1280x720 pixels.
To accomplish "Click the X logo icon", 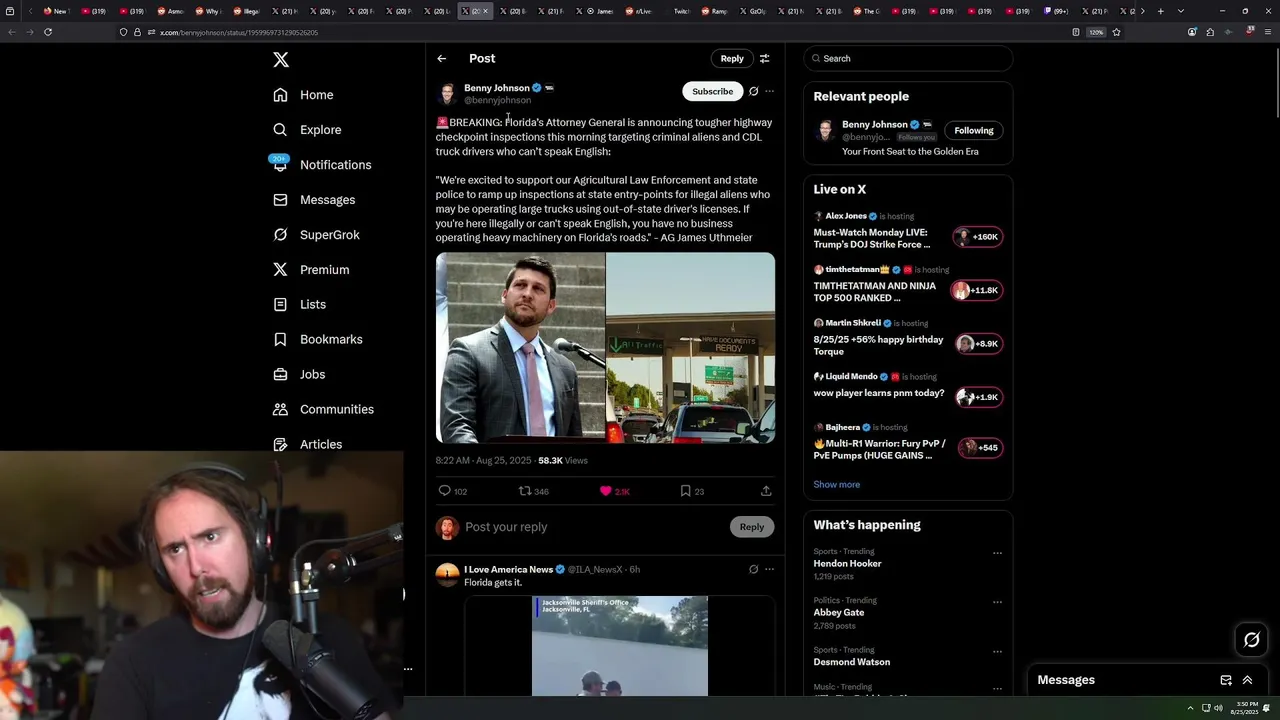I will [x=281, y=60].
